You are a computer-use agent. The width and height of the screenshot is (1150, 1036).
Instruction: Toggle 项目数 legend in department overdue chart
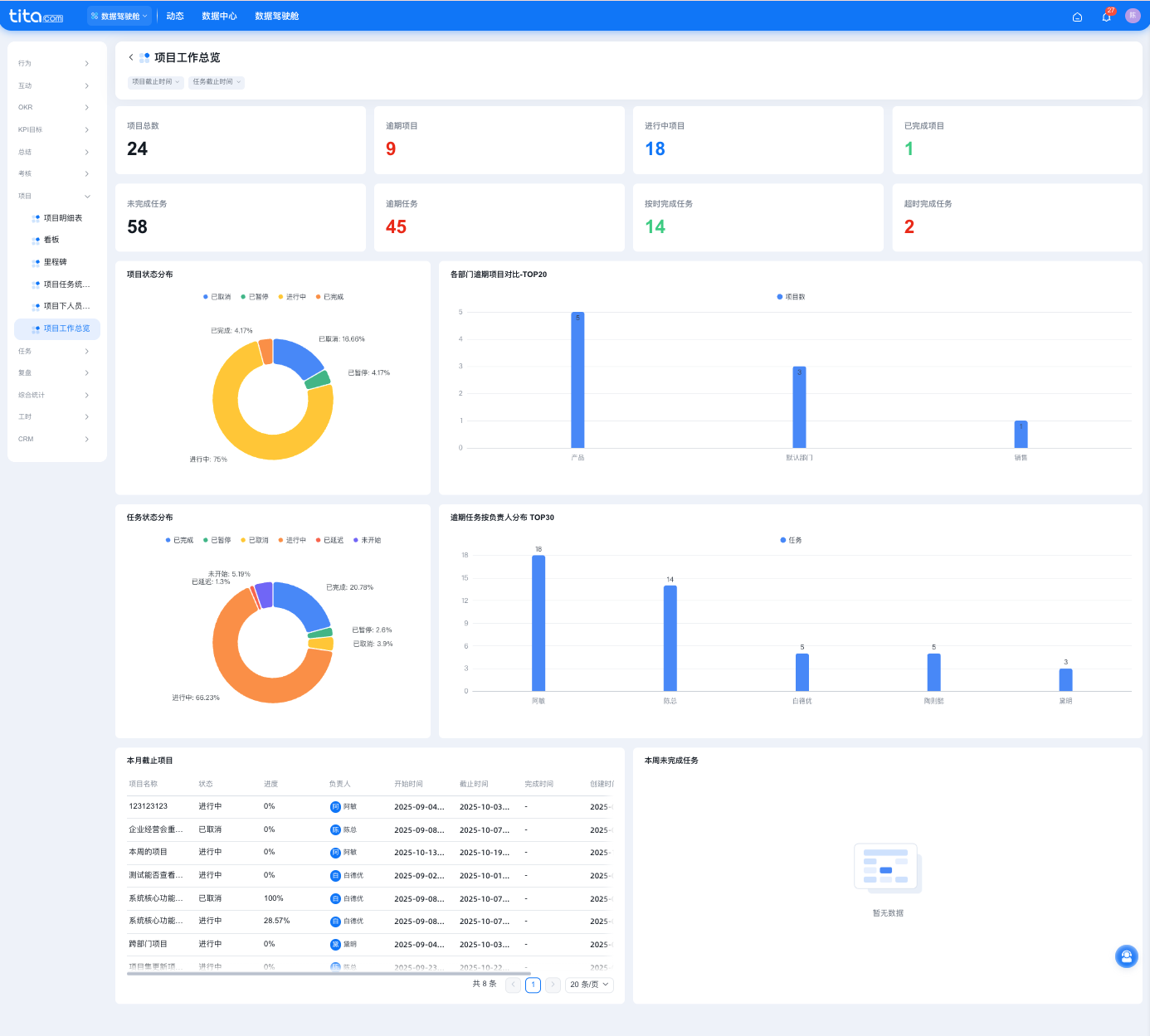(791, 297)
